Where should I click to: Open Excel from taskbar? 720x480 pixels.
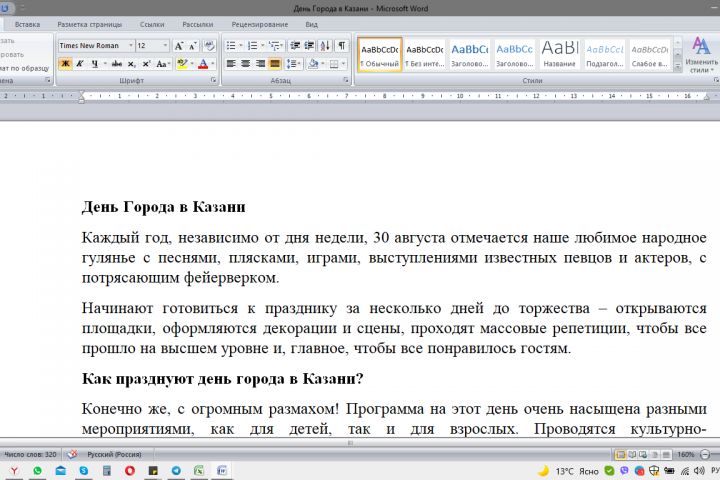(199, 471)
